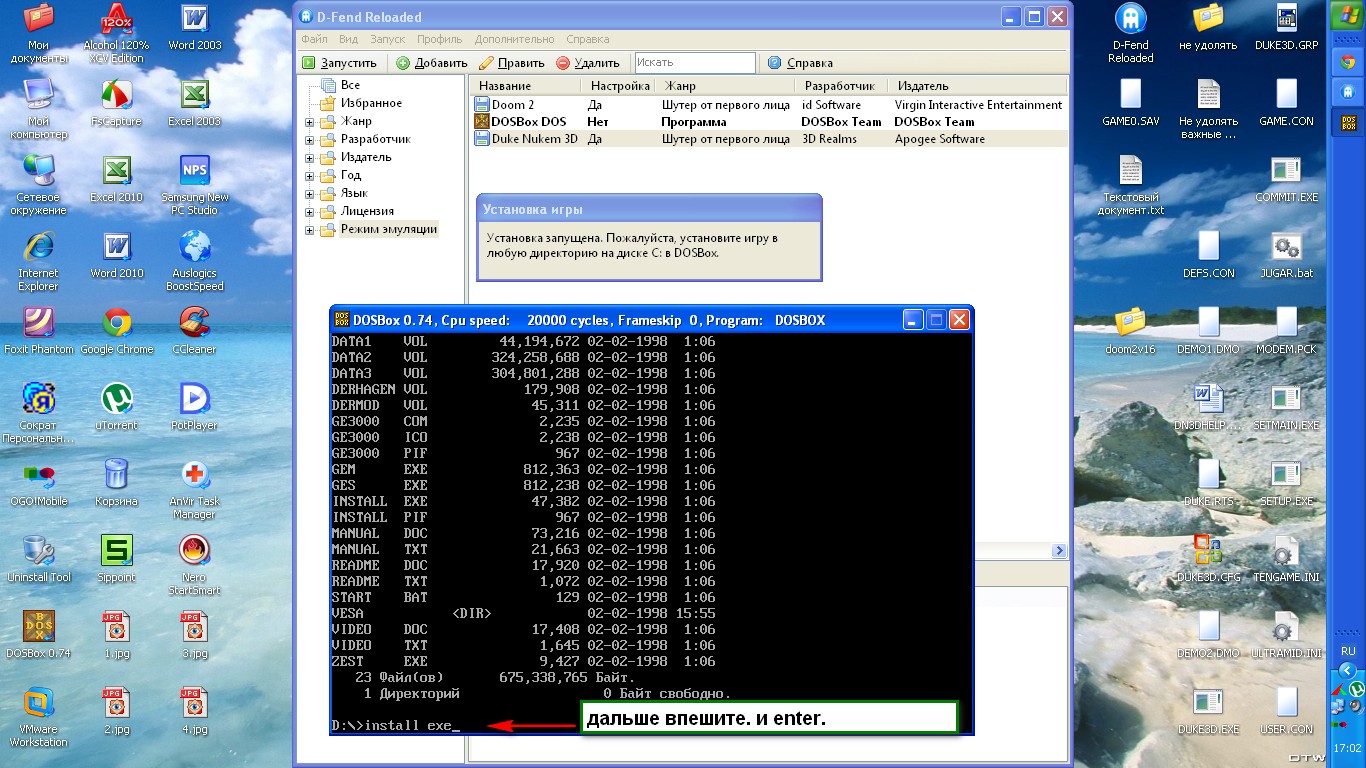Expand the Разработчик tree node

coord(310,140)
